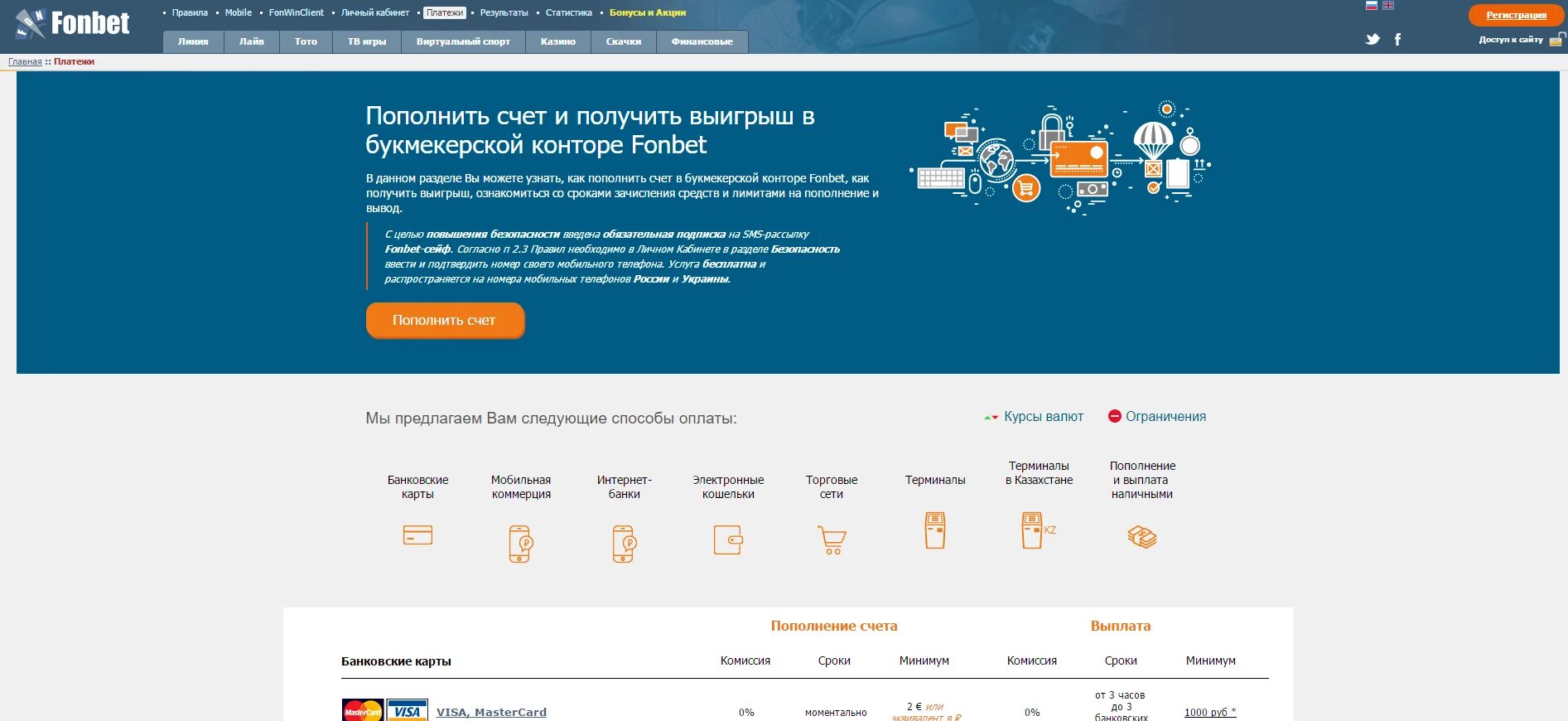Switch to the Казино tab
The height and width of the screenshot is (721, 1568).
(x=558, y=41)
